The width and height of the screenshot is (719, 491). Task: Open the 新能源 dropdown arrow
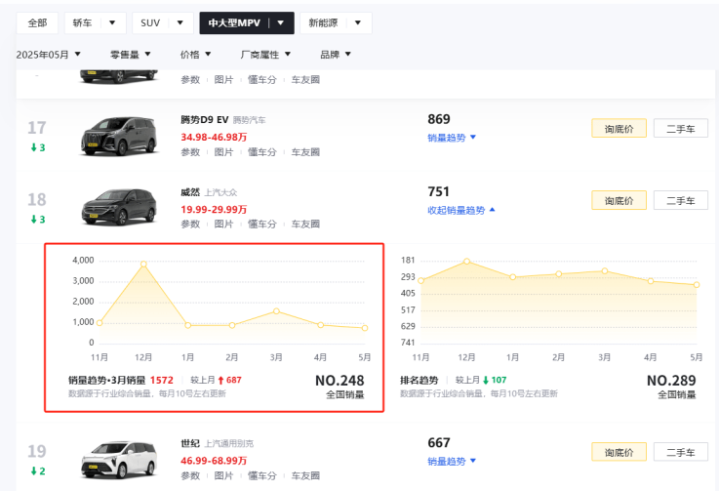[x=358, y=23]
